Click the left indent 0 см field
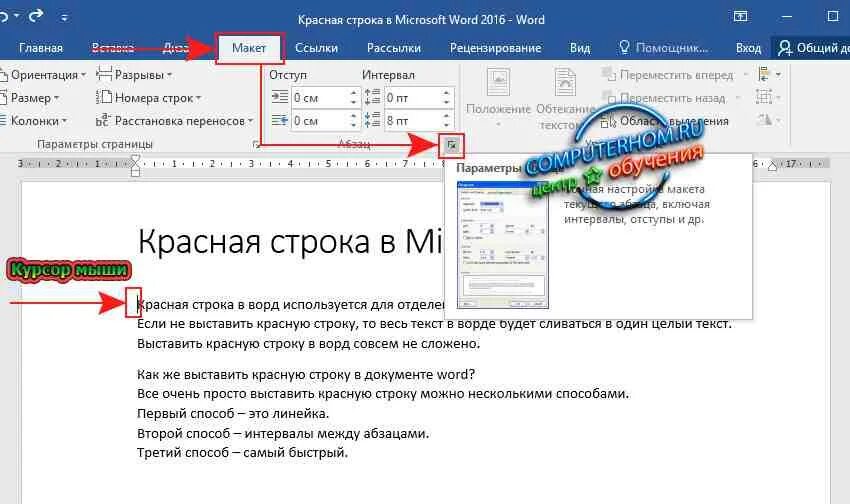The width and height of the screenshot is (850, 504). pos(319,98)
